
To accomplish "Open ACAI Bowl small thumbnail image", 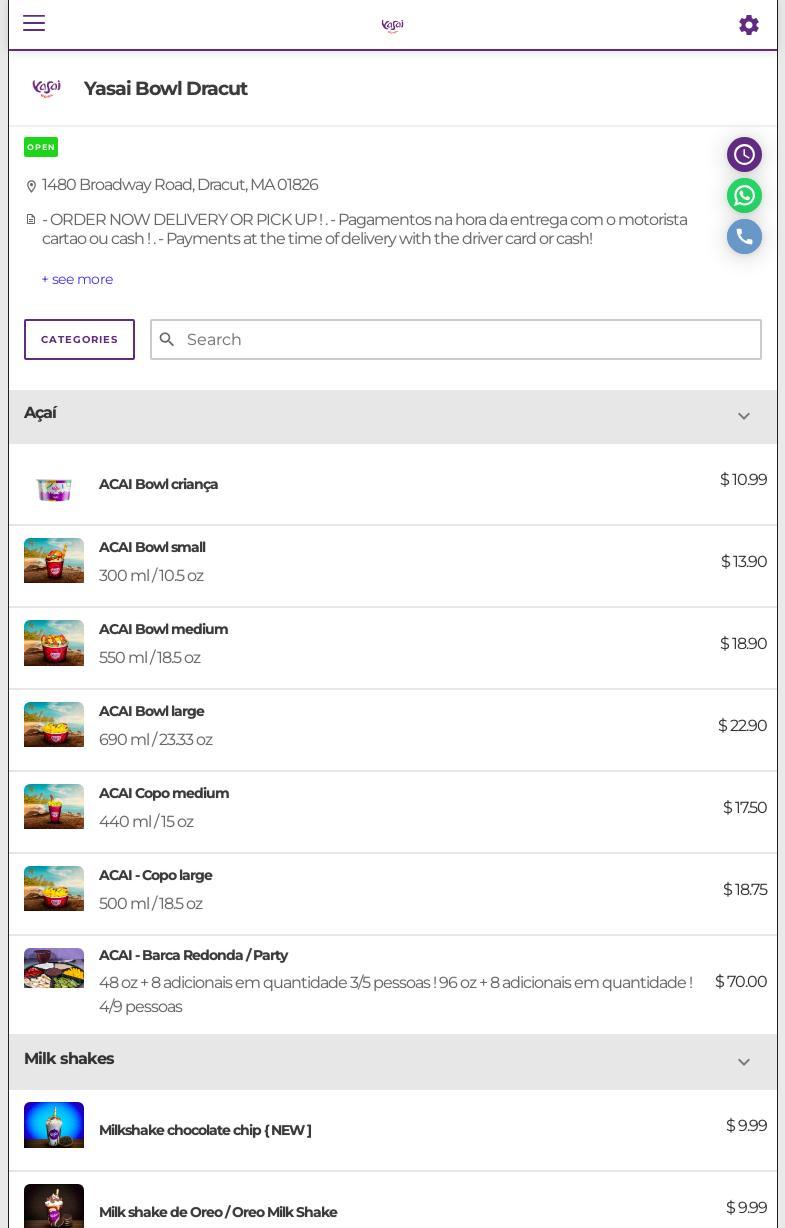I will (54, 561).
